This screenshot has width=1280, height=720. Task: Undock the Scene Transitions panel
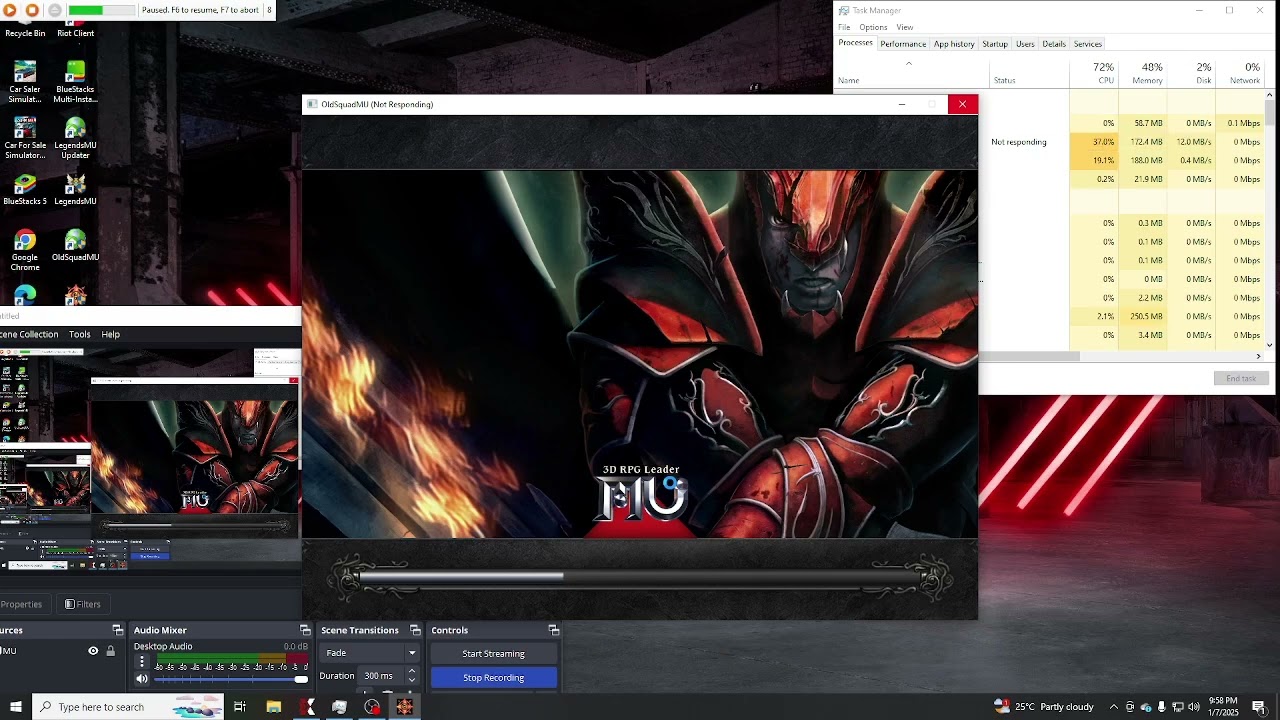(415, 630)
